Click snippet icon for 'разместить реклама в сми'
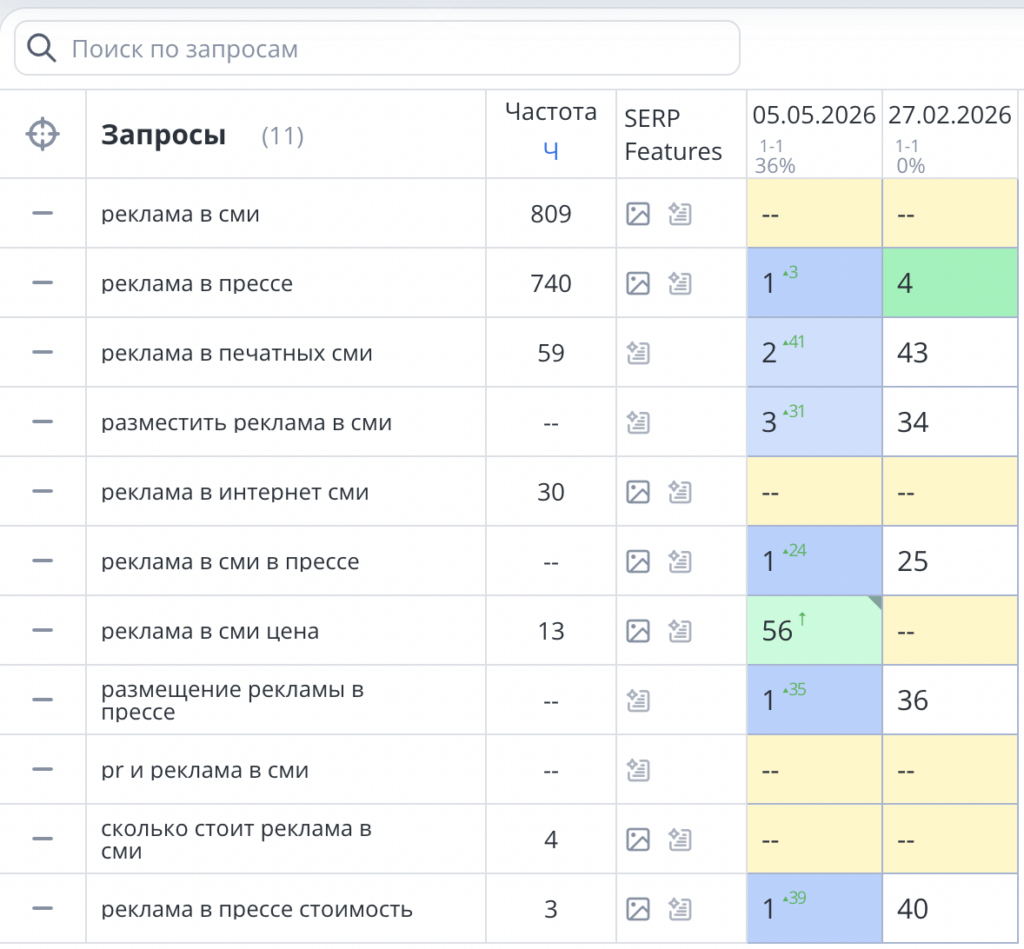This screenshot has width=1024, height=949. [x=638, y=423]
